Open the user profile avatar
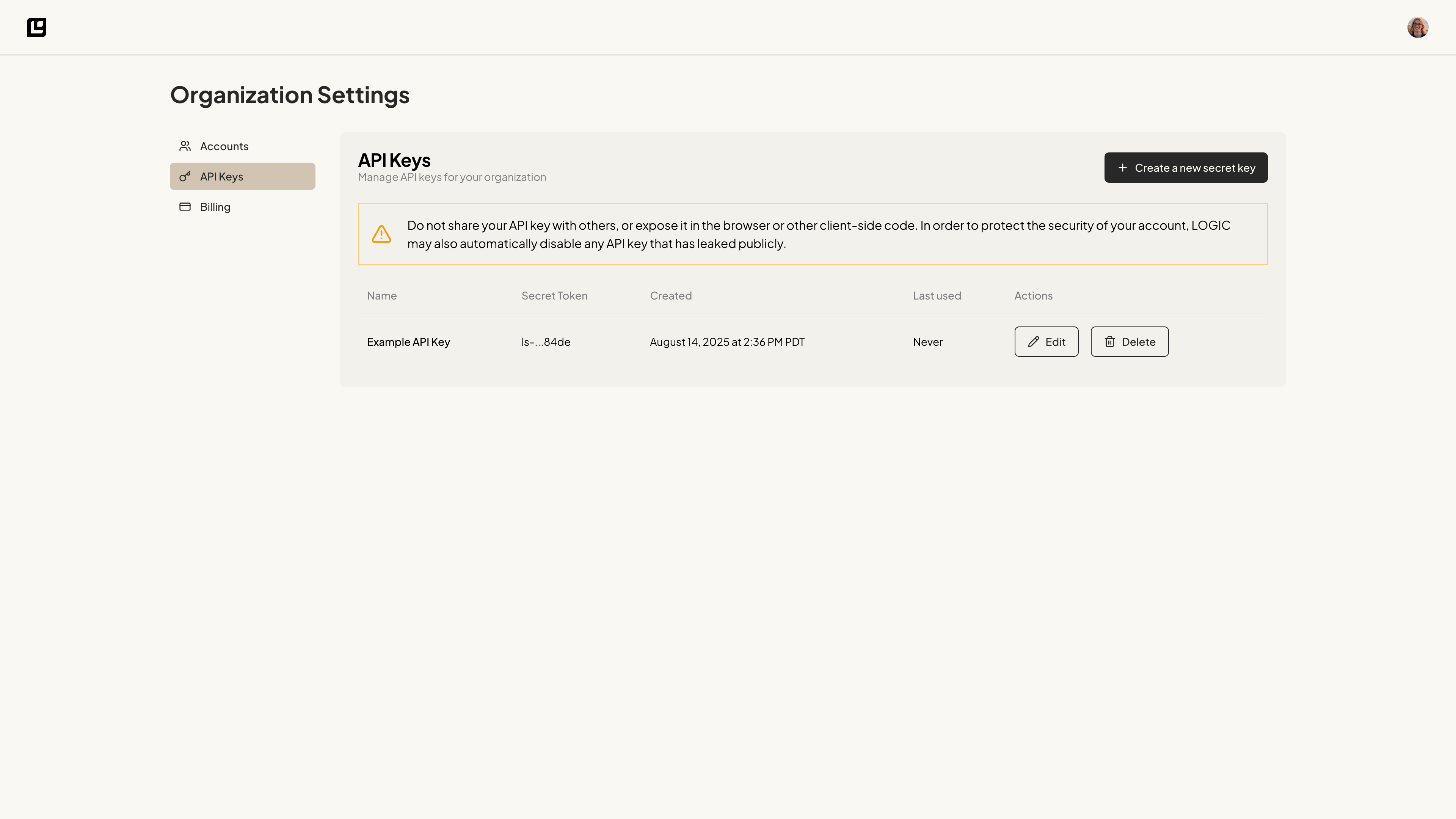The image size is (1456, 819). pos(1418,27)
